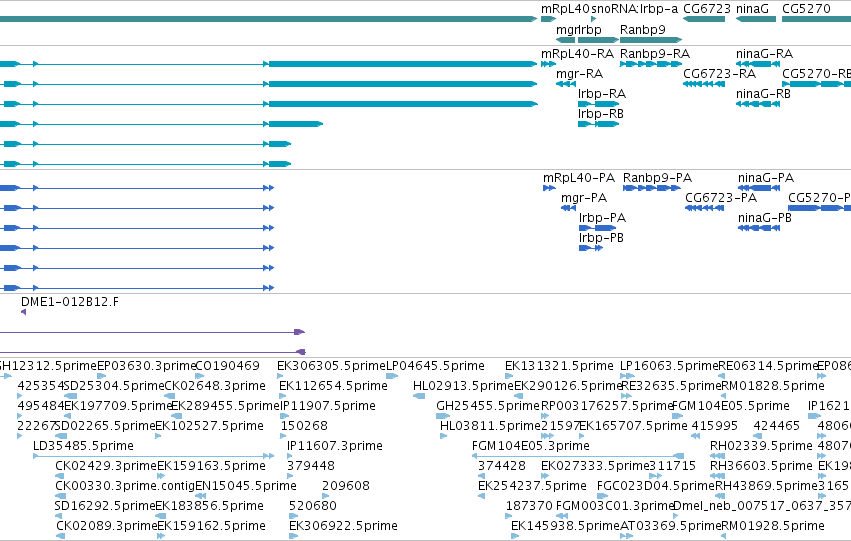Click the RE06314.5prime EST label
Viewport: 851px width, 541px height.
pos(767,366)
